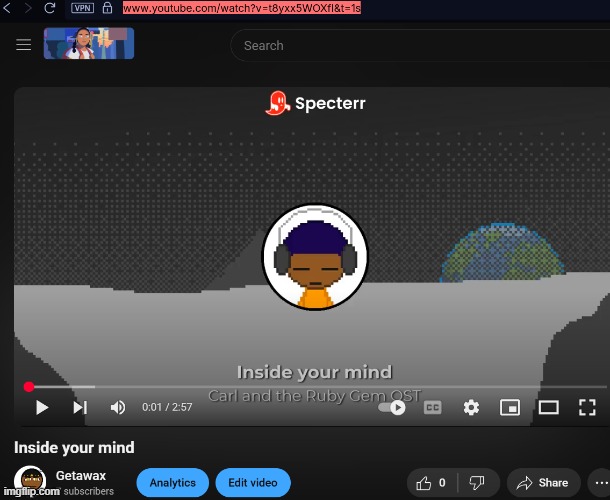Open the player settings gear
The height and width of the screenshot is (500, 610).
[471, 407]
